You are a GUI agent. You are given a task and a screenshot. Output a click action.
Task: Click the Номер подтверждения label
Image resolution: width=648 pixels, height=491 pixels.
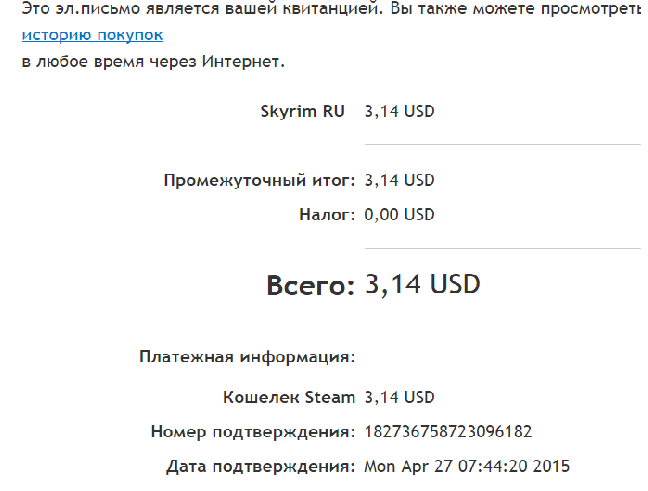(253, 432)
